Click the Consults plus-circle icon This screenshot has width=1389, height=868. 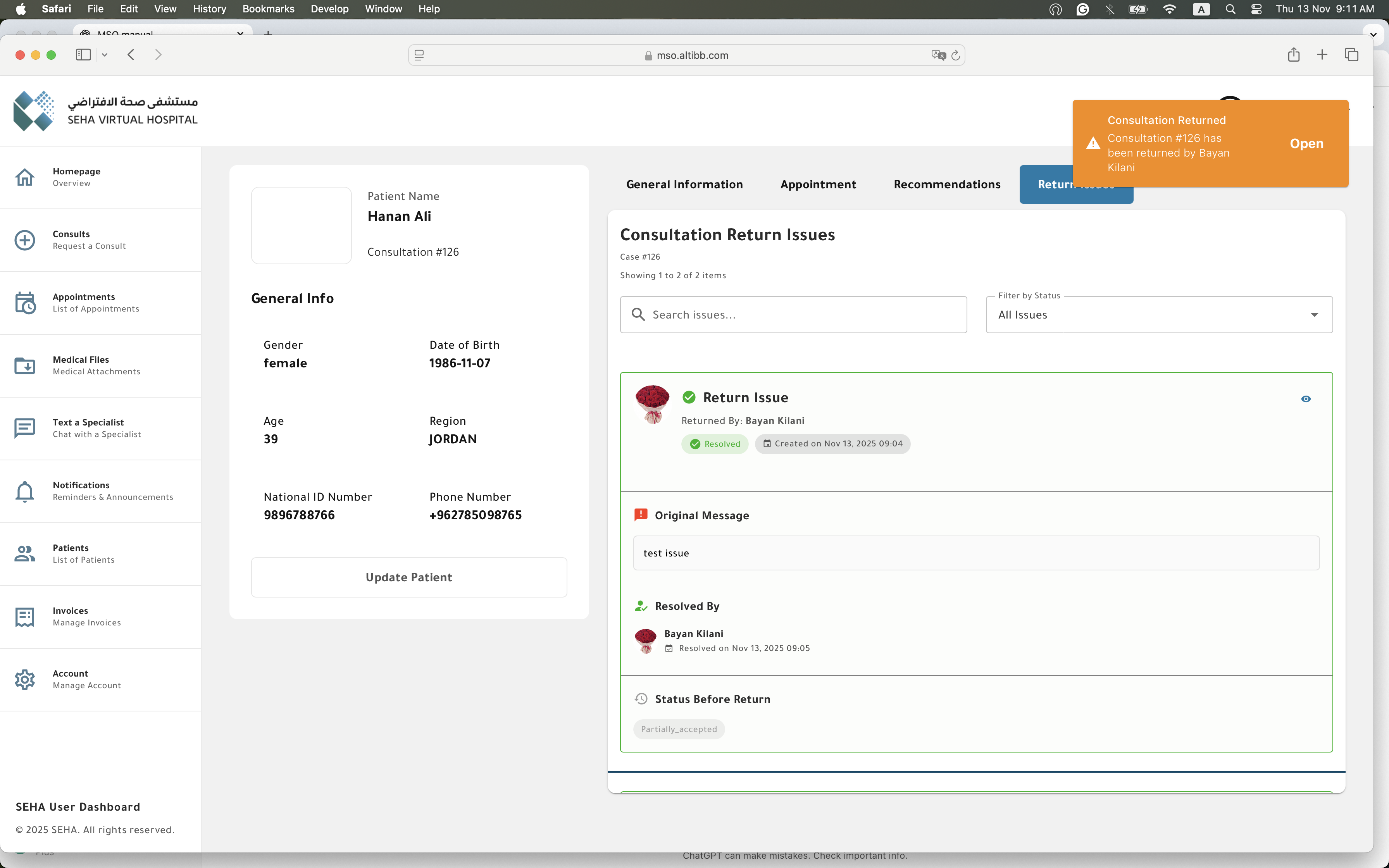click(x=25, y=240)
